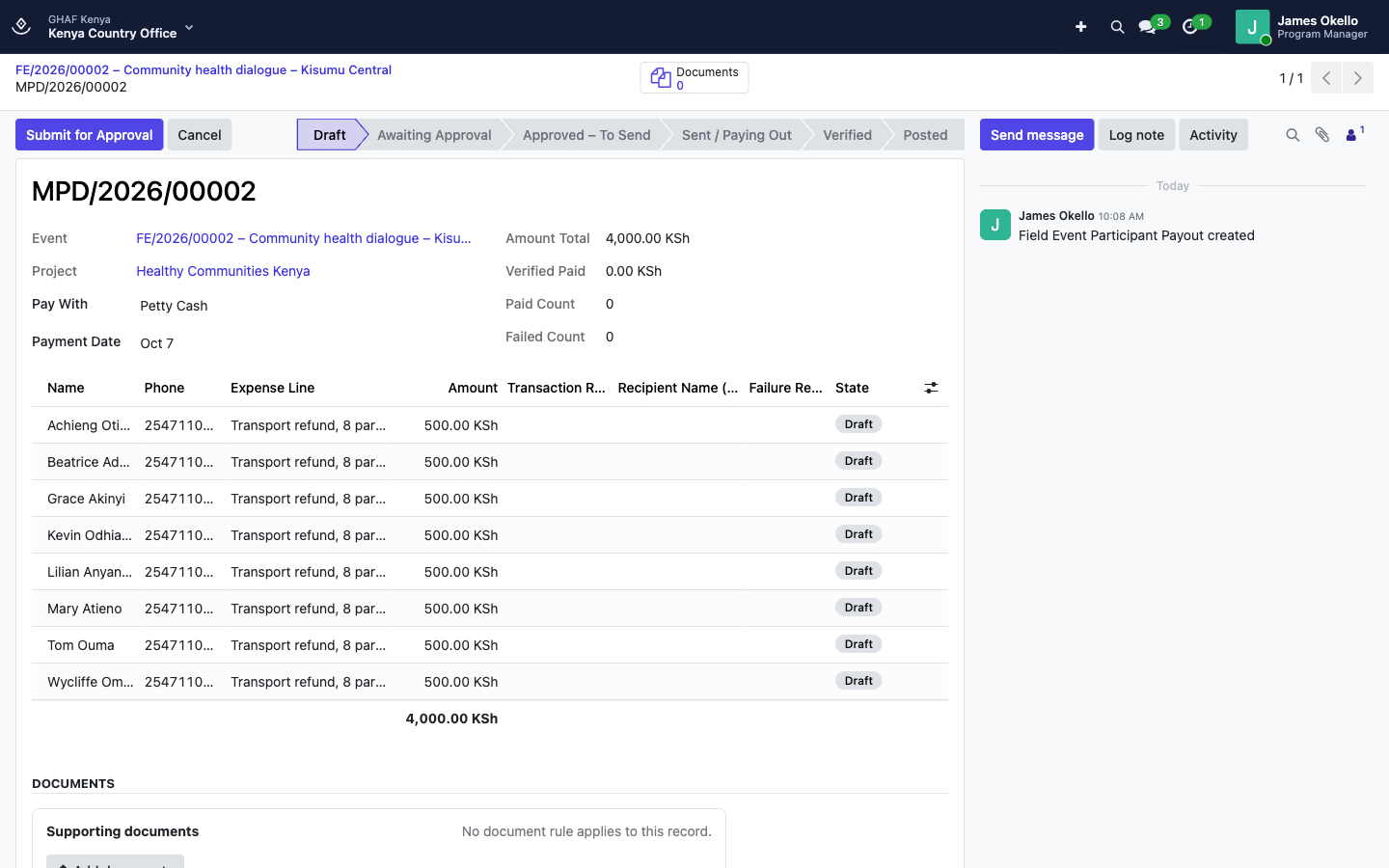Image resolution: width=1389 pixels, height=868 pixels.
Task: Search messages in chatter
Action: [x=1293, y=135]
